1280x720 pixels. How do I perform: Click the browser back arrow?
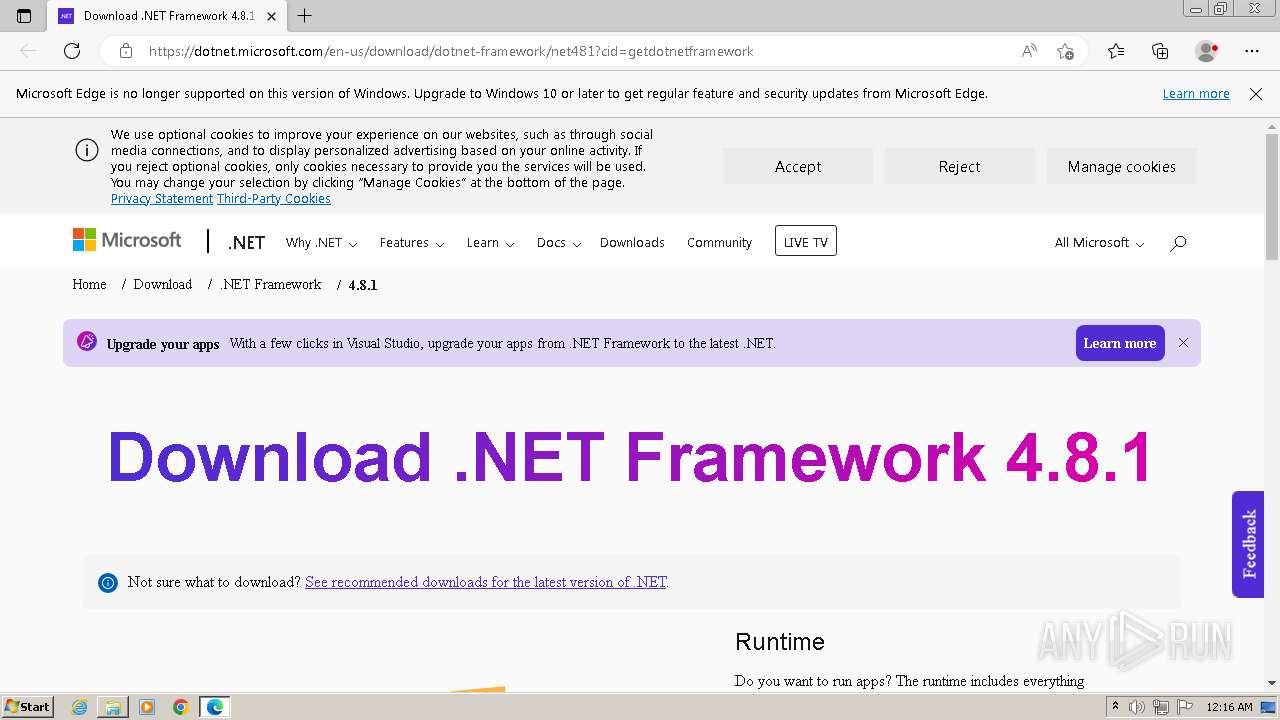point(28,51)
